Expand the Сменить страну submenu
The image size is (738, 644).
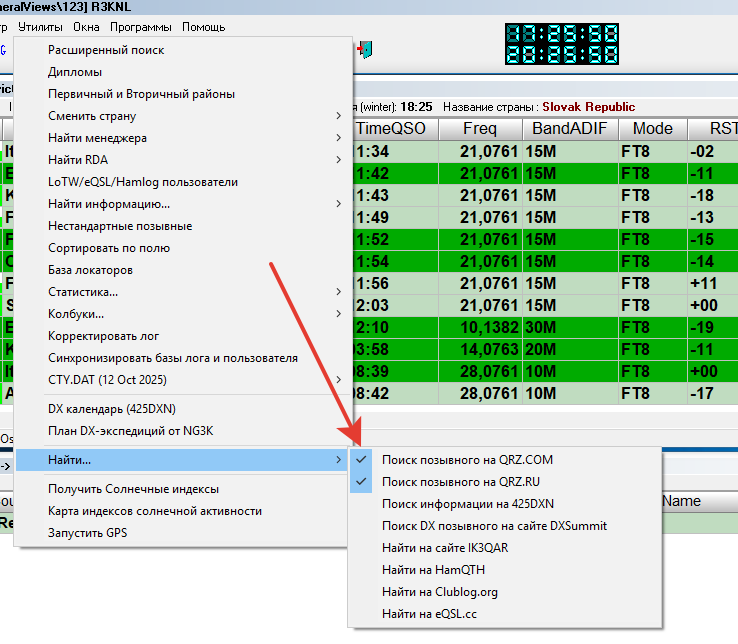(184, 116)
